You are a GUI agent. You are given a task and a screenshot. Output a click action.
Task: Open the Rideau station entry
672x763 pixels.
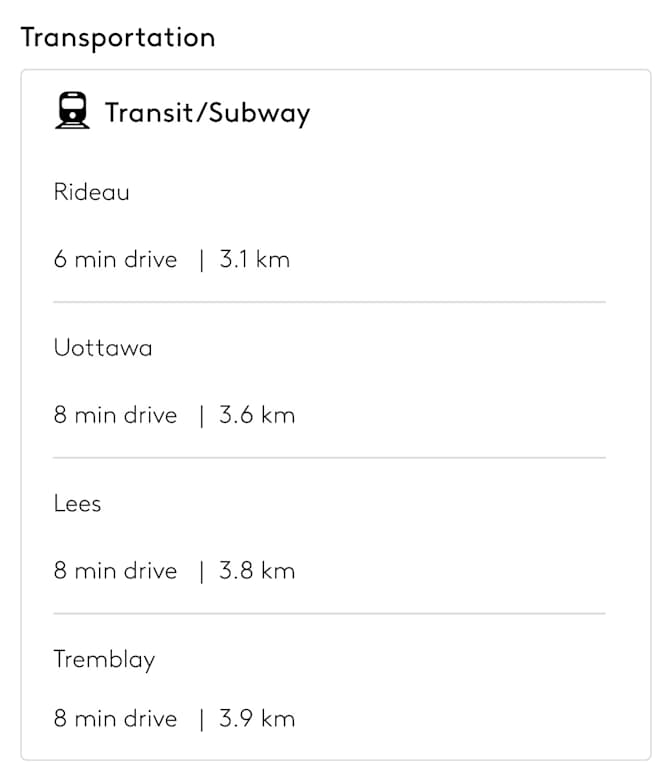pos(91,192)
